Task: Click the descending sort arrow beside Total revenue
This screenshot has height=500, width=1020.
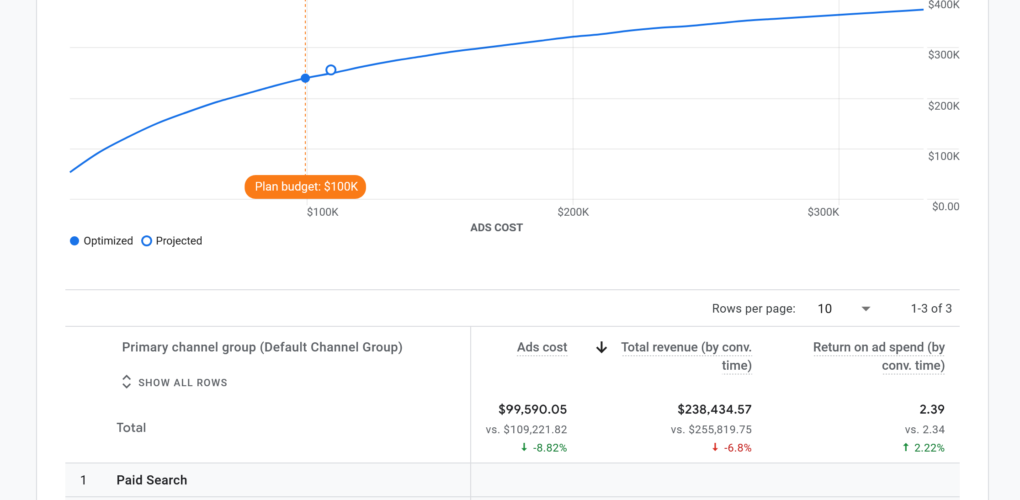Action: click(602, 348)
